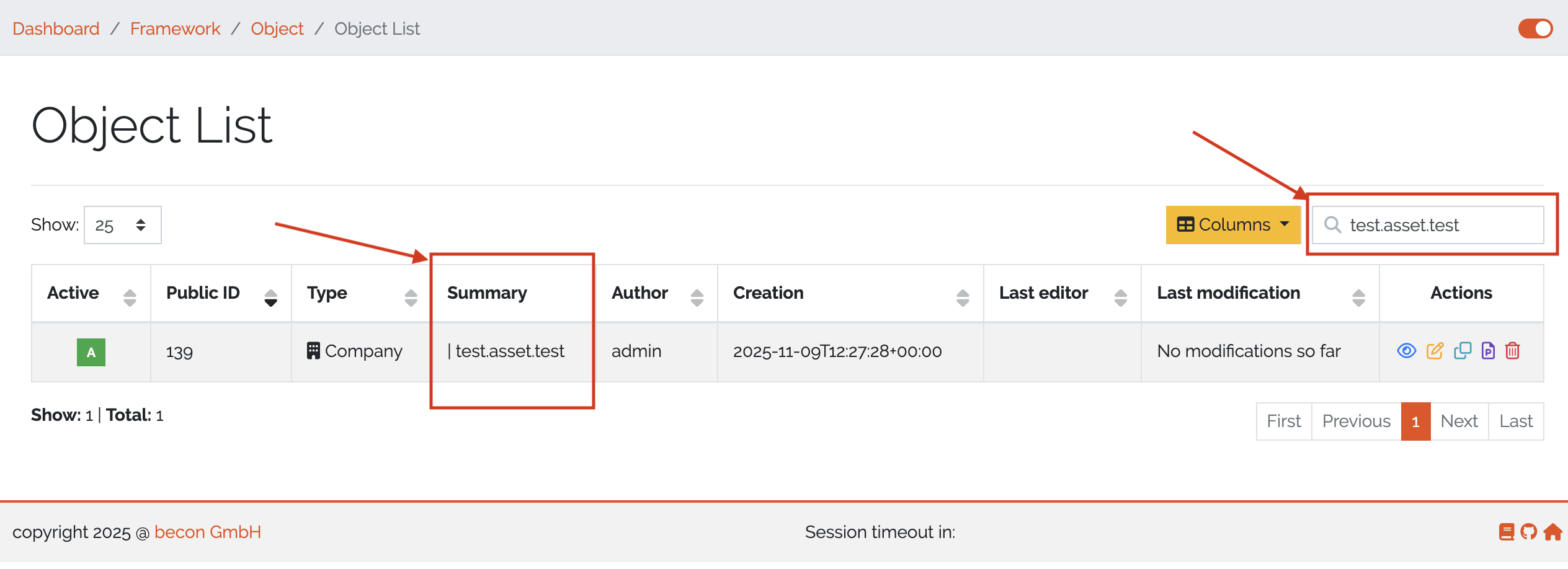Copy the object using the duplicate icon
The image size is (1568, 569).
point(1462,351)
